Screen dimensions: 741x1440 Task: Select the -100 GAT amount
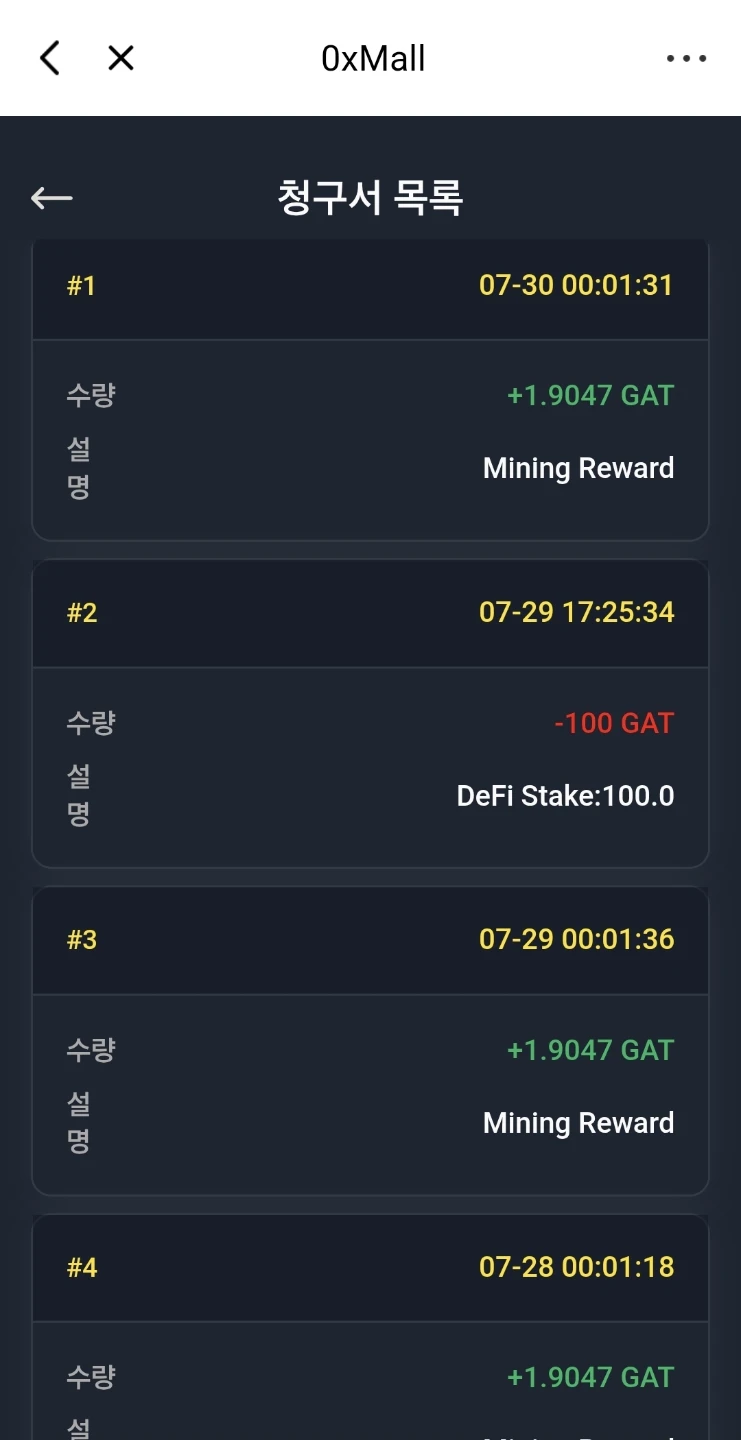click(x=614, y=723)
